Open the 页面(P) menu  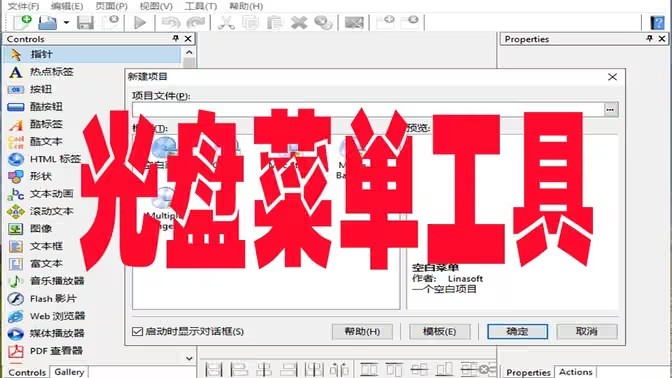coord(111,6)
